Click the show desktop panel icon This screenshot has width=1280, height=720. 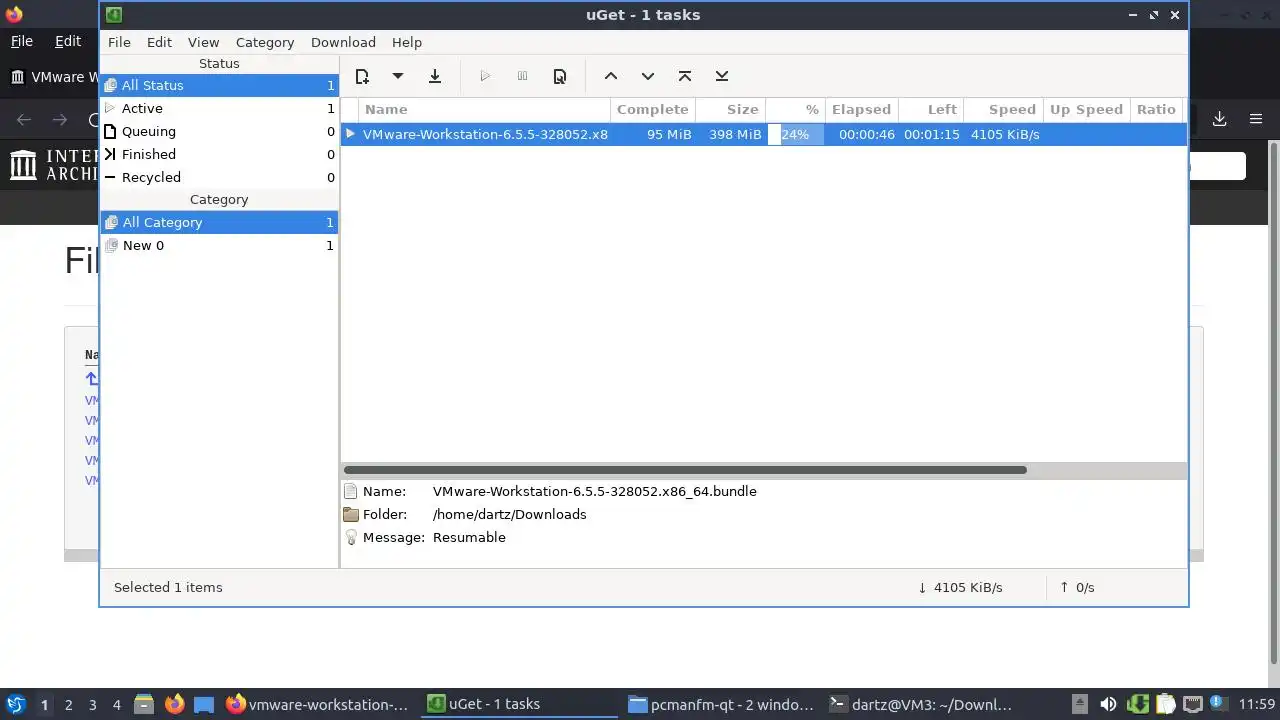[204, 704]
